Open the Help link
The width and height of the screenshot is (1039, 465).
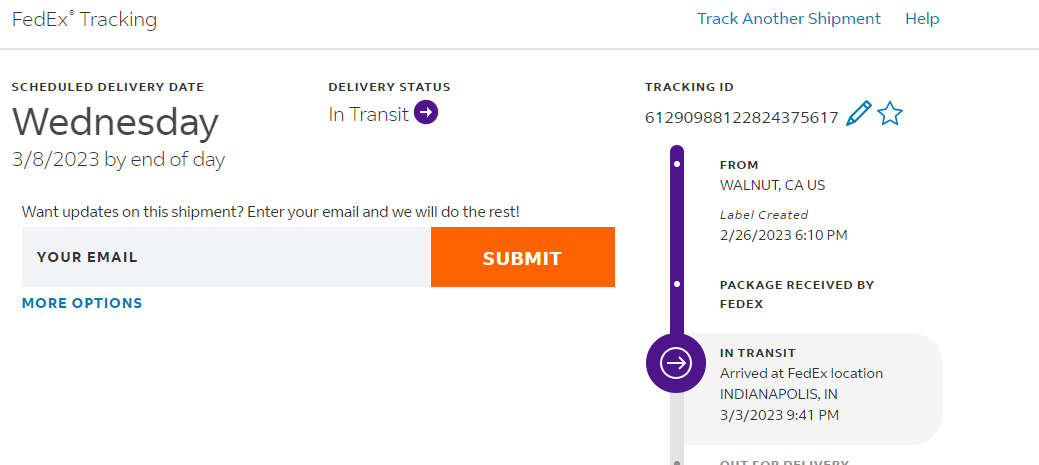pos(922,19)
